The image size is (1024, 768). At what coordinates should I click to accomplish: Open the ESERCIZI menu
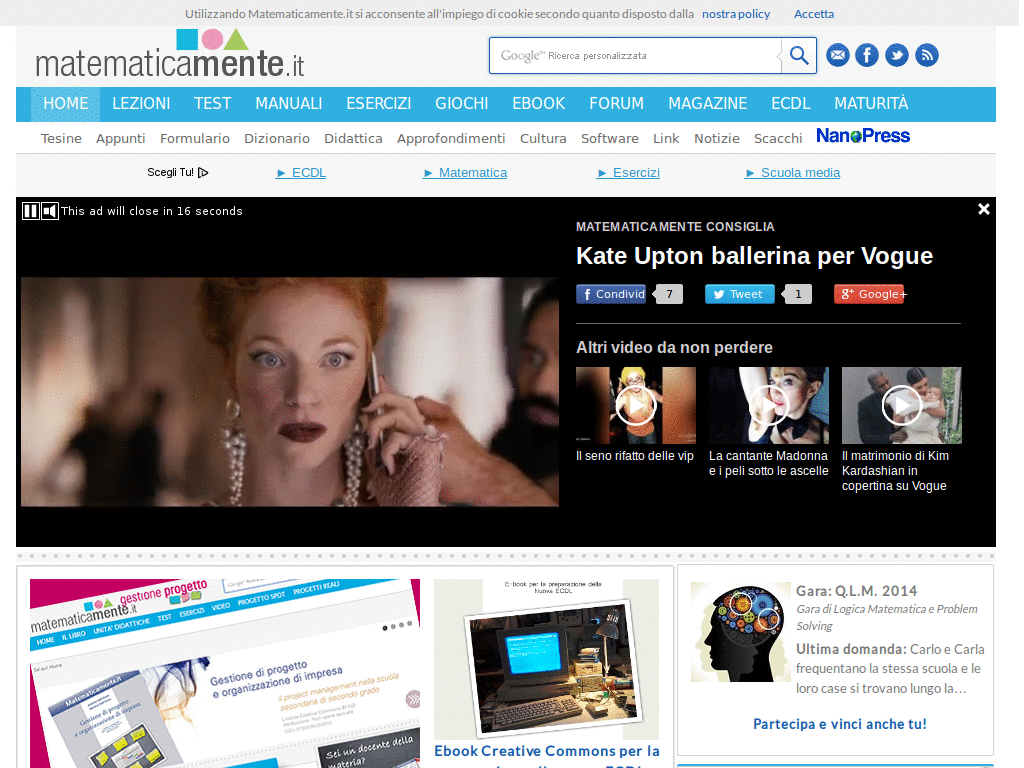click(379, 104)
